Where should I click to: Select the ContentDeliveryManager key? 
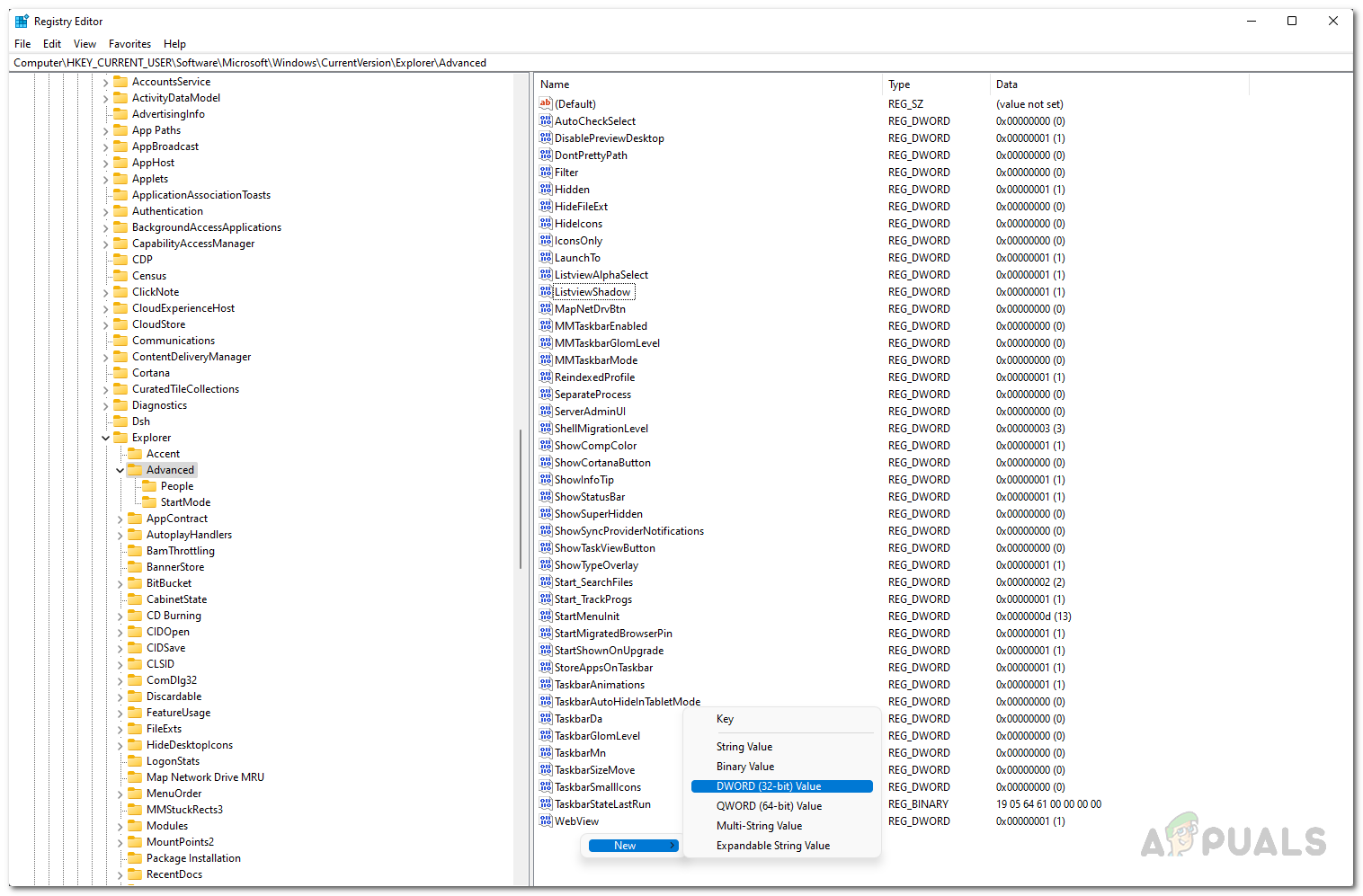[x=192, y=357]
